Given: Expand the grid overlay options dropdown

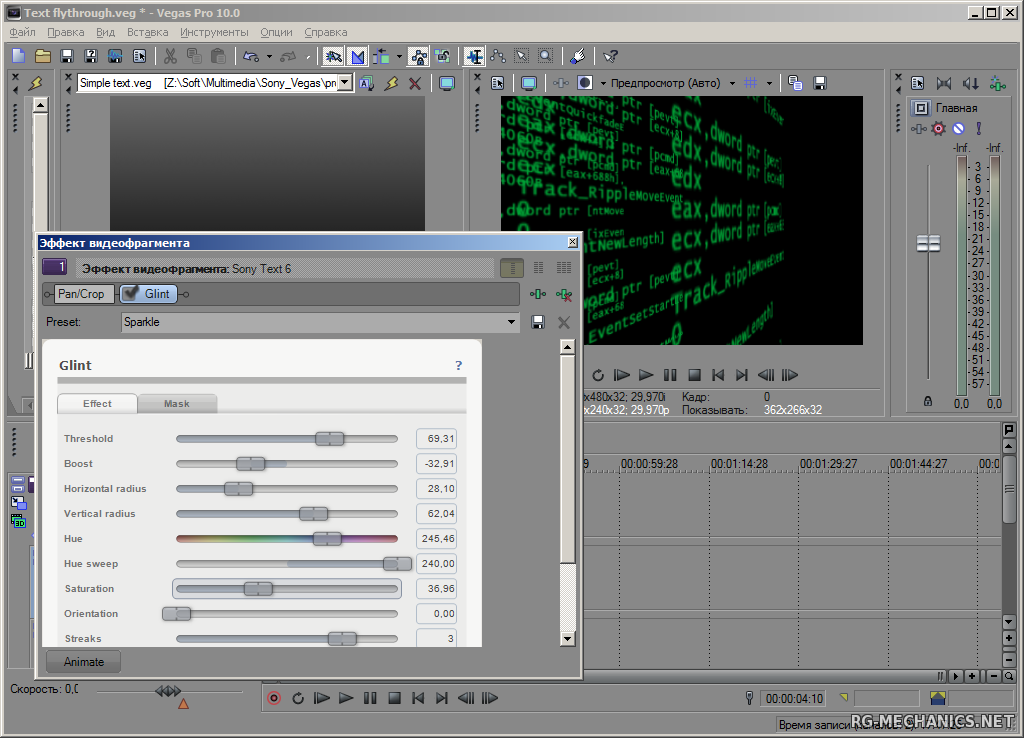Looking at the screenshot, I should coord(769,83).
